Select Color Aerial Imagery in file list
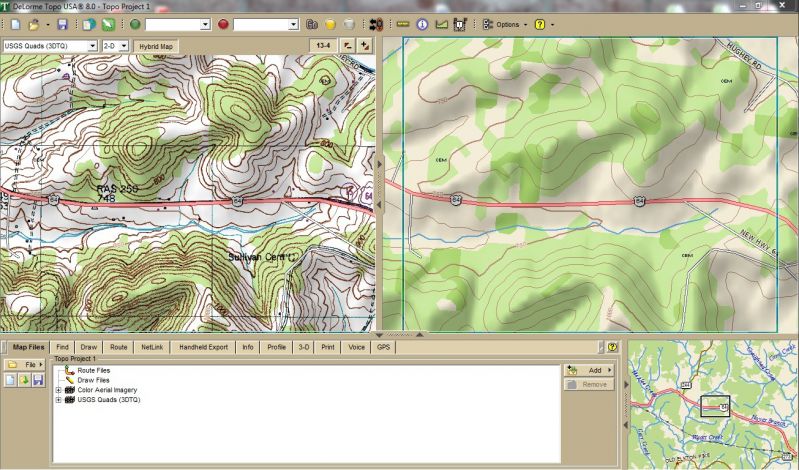This screenshot has width=799, height=470. pos(107,390)
